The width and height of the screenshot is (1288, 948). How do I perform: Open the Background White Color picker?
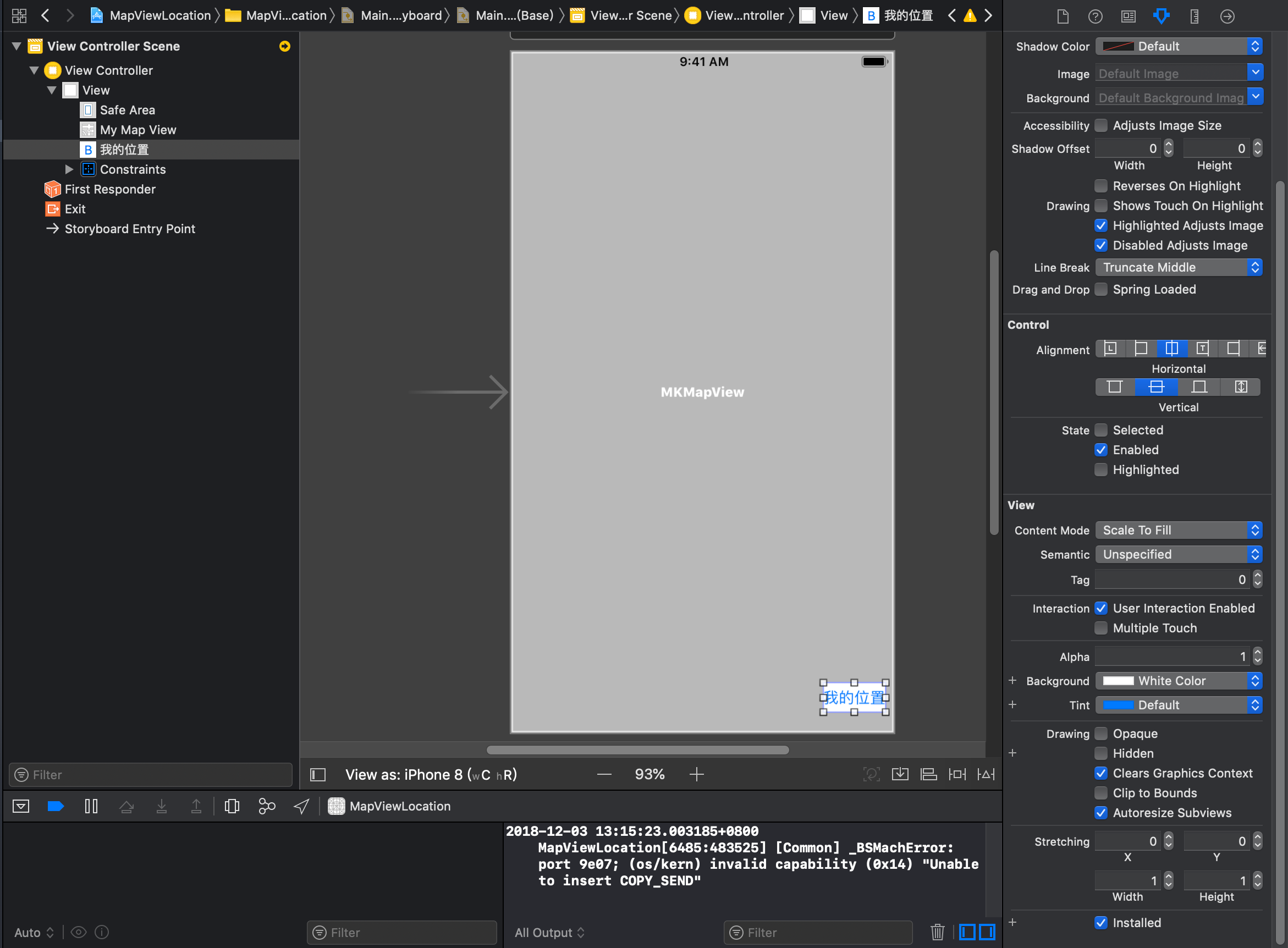(x=1179, y=681)
